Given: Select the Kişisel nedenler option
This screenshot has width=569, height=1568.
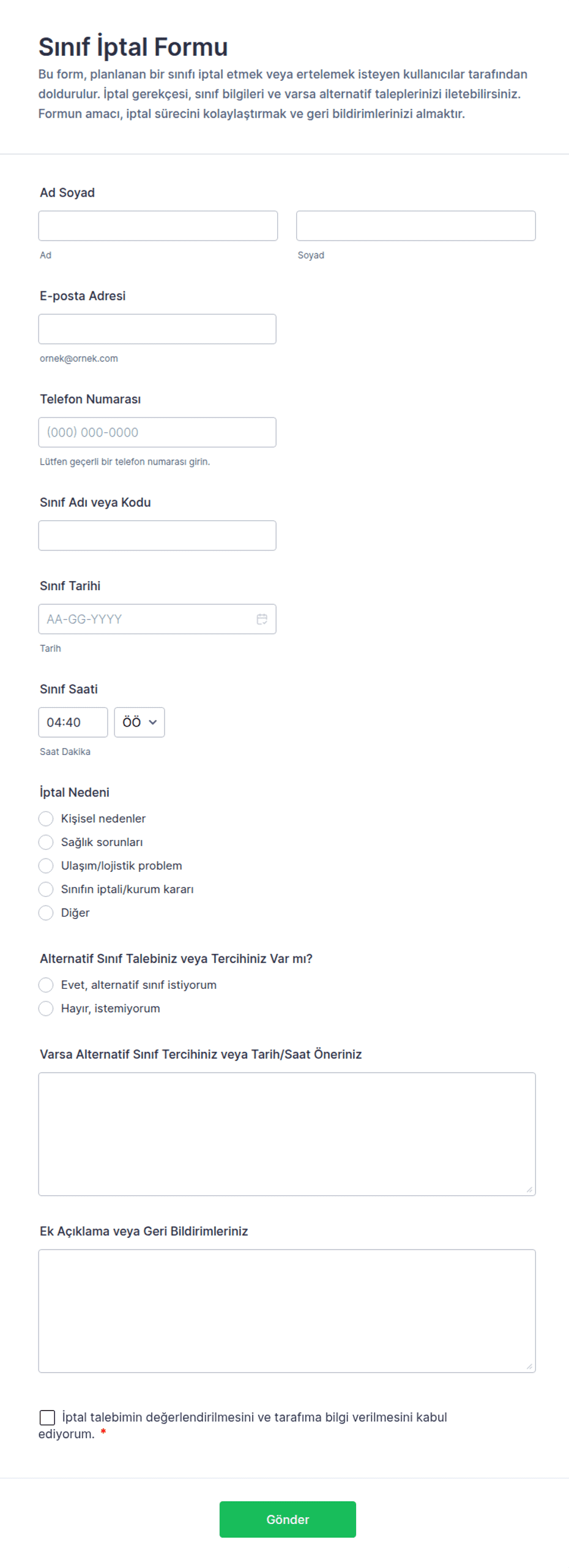Looking at the screenshot, I should coord(46,818).
